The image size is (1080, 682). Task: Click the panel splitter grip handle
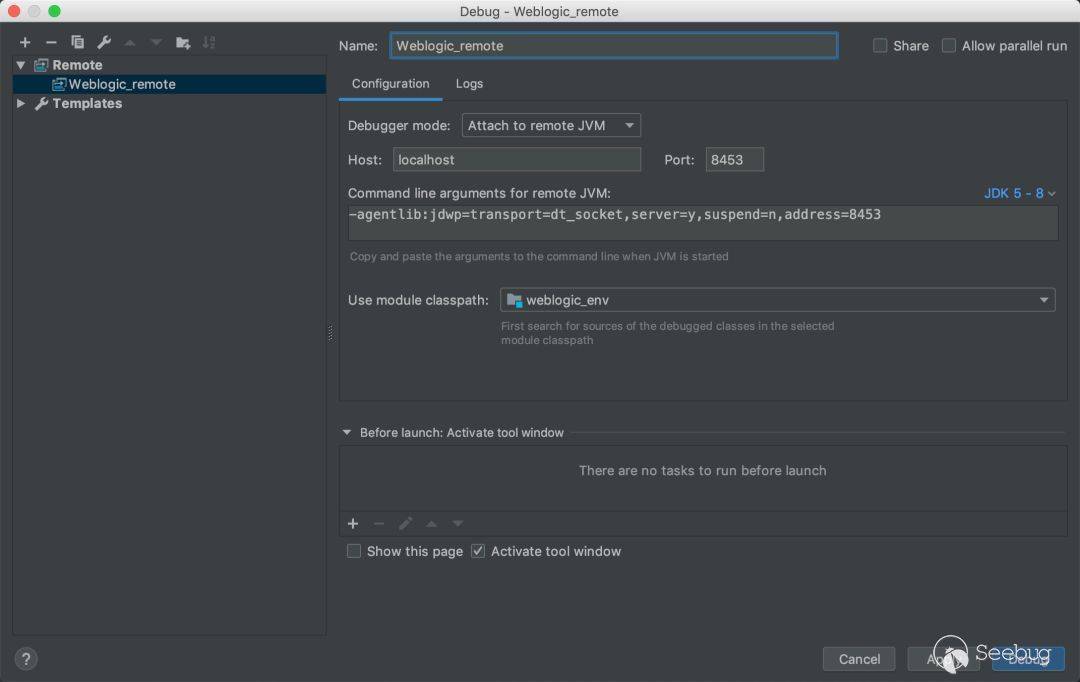331,333
